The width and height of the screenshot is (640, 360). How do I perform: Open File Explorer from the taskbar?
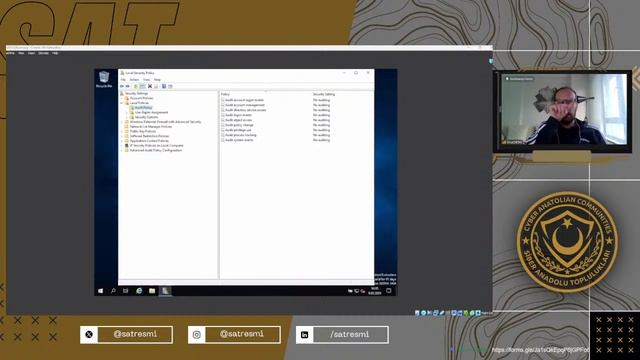coord(152,291)
